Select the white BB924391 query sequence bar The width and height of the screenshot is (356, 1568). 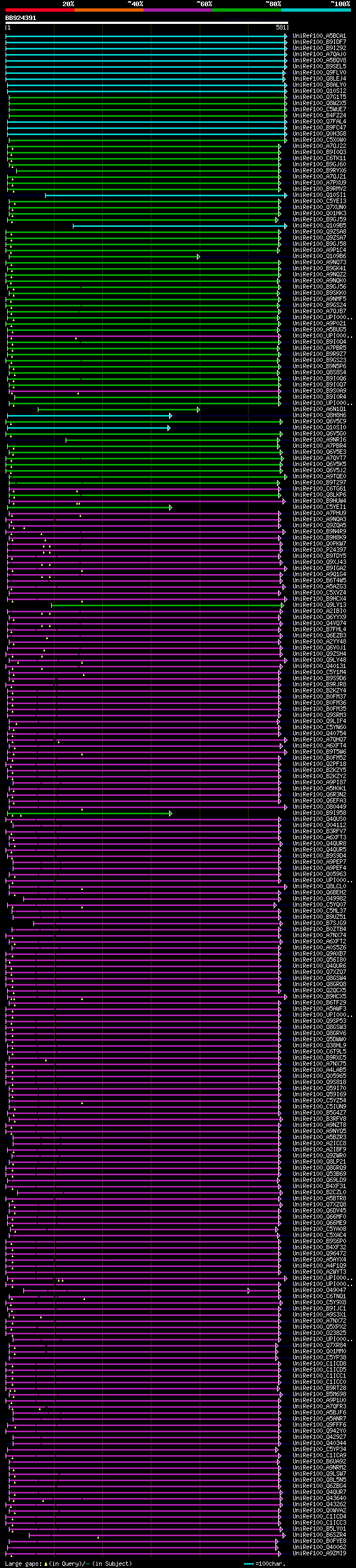click(147, 23)
